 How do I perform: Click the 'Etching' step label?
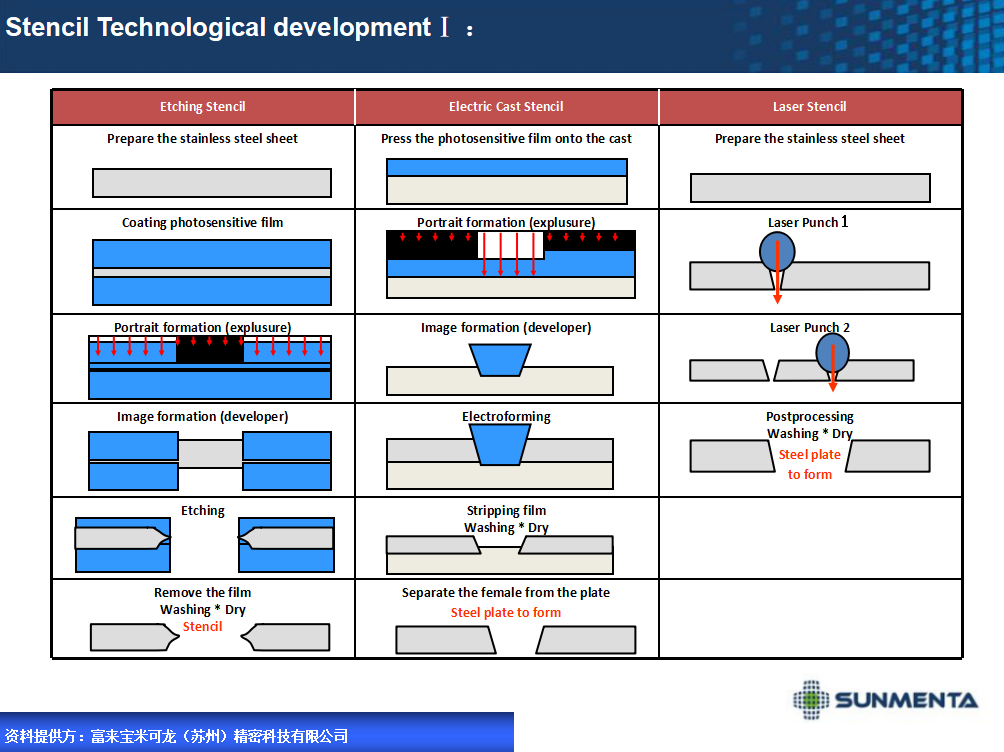coord(203,511)
